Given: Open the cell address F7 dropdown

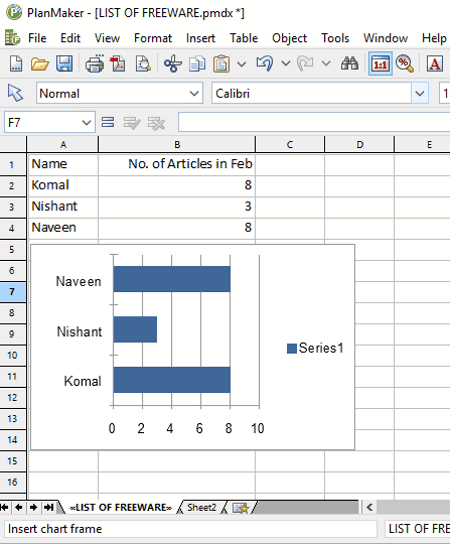Looking at the screenshot, I should coord(86,122).
